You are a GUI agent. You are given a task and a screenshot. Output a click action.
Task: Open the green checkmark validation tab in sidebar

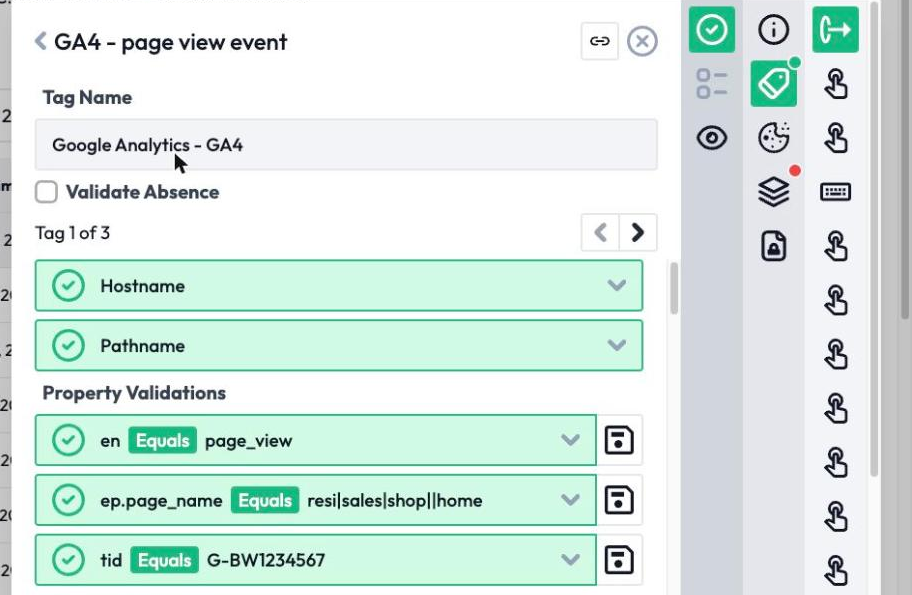pos(712,30)
